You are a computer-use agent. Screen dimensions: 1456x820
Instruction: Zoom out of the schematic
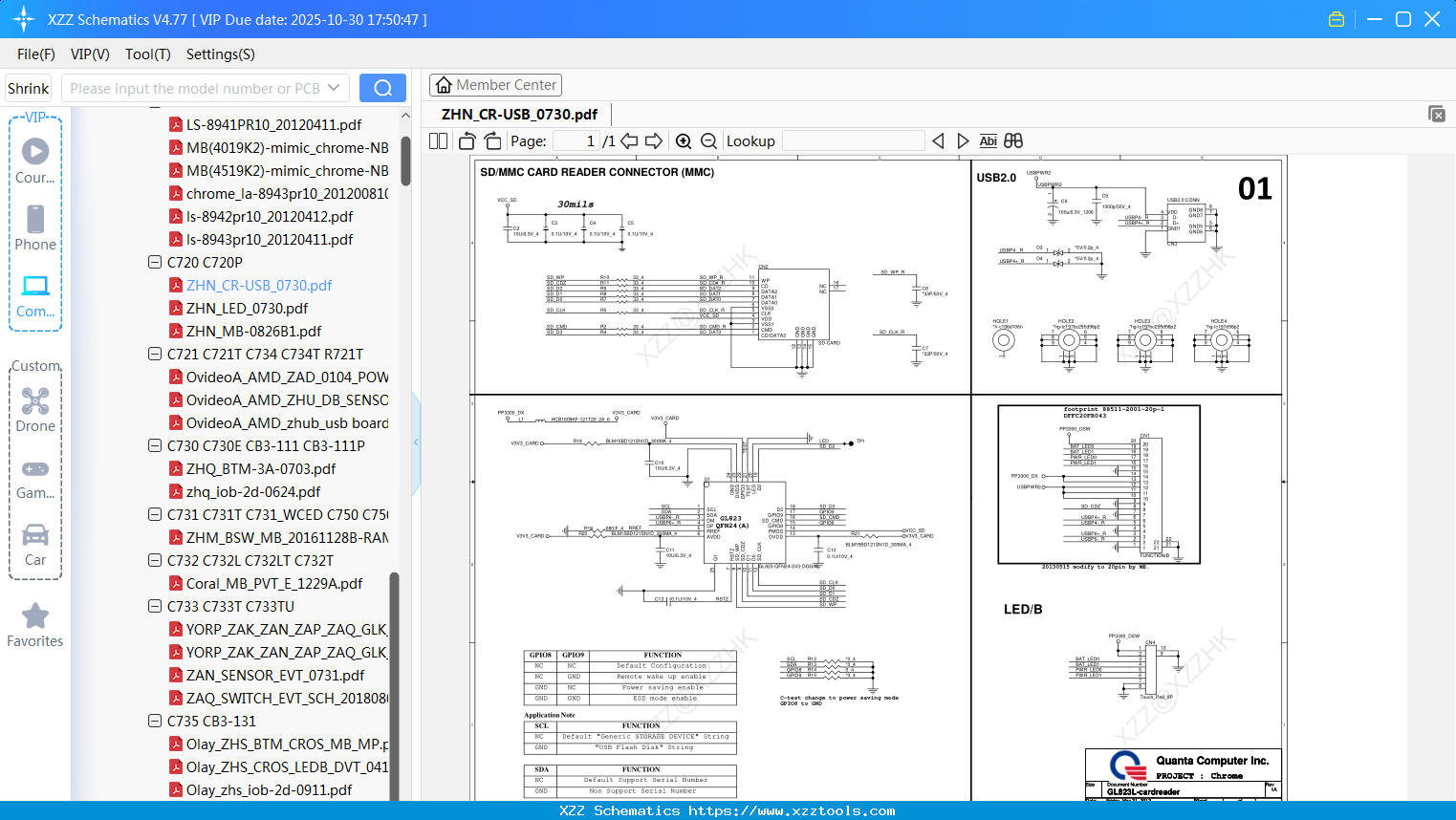click(708, 141)
